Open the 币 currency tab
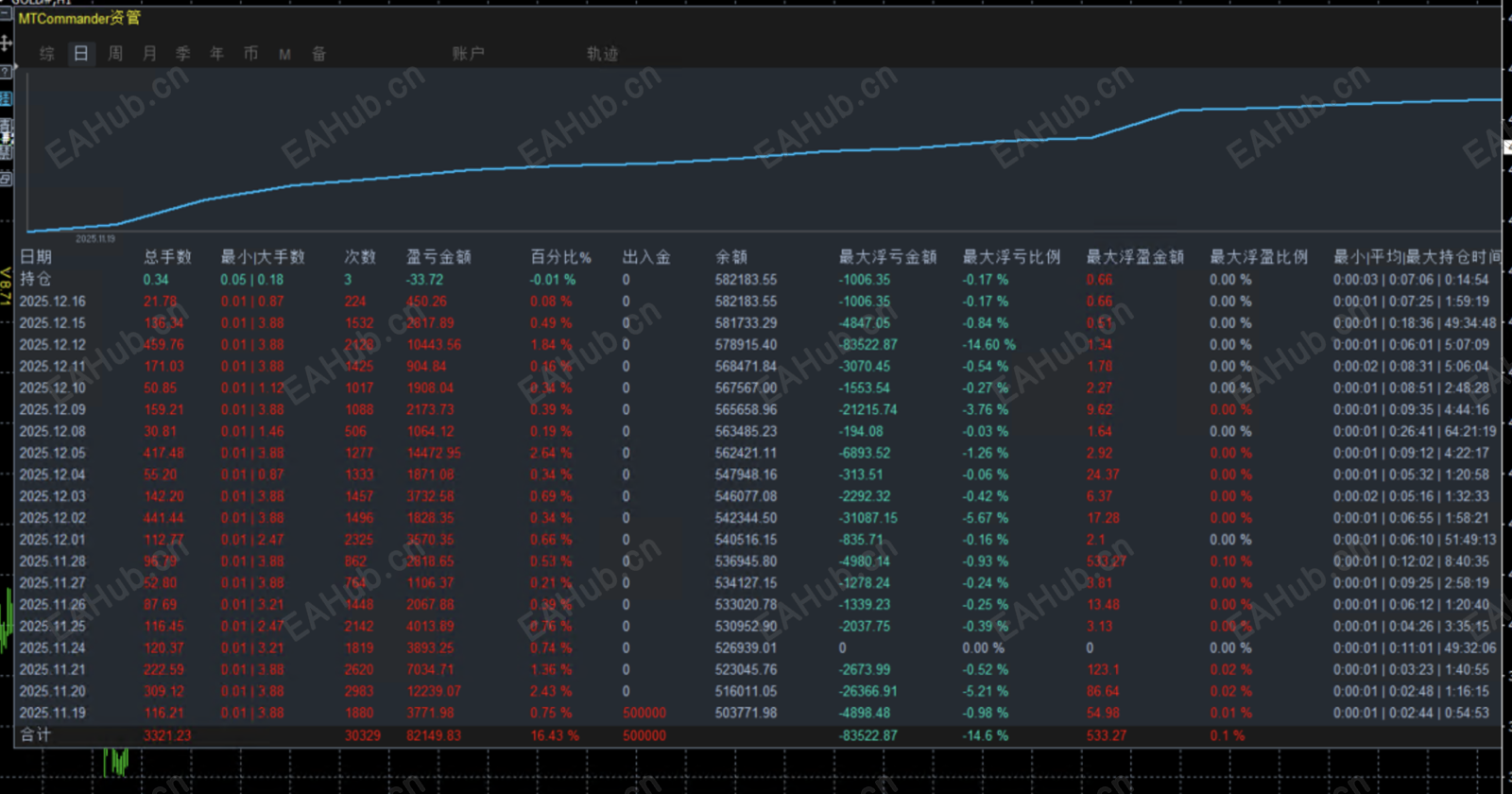Screen dimensions: 1512x794 tap(251, 54)
